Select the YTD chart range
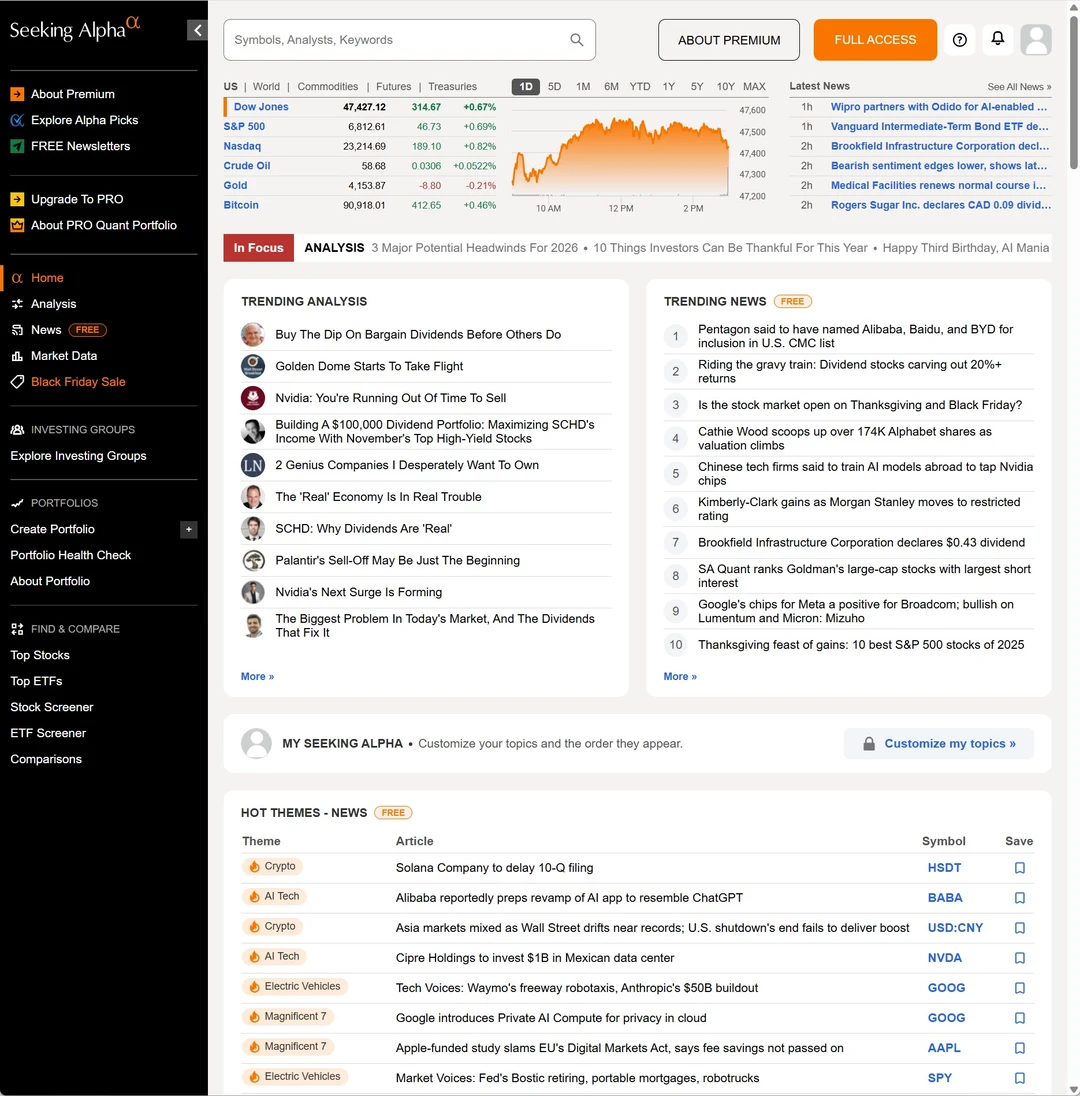The width and height of the screenshot is (1080, 1096). coord(640,87)
